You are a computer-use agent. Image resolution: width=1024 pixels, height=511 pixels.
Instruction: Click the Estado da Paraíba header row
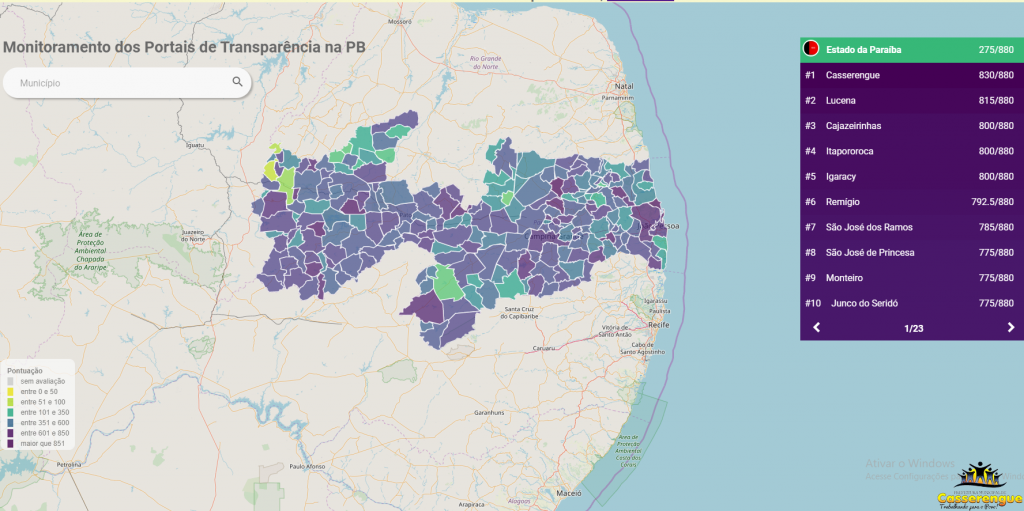911,49
